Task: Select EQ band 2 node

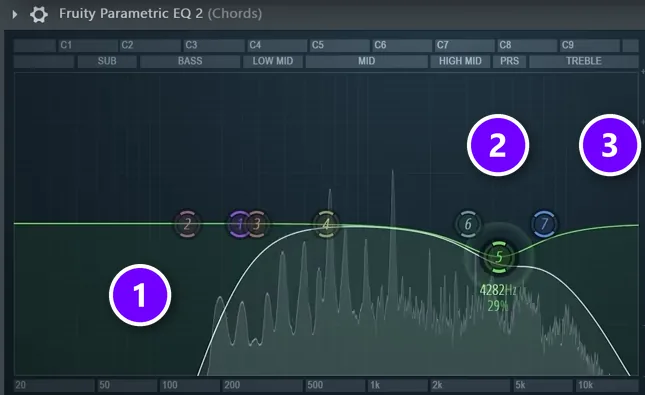Action: click(x=187, y=224)
